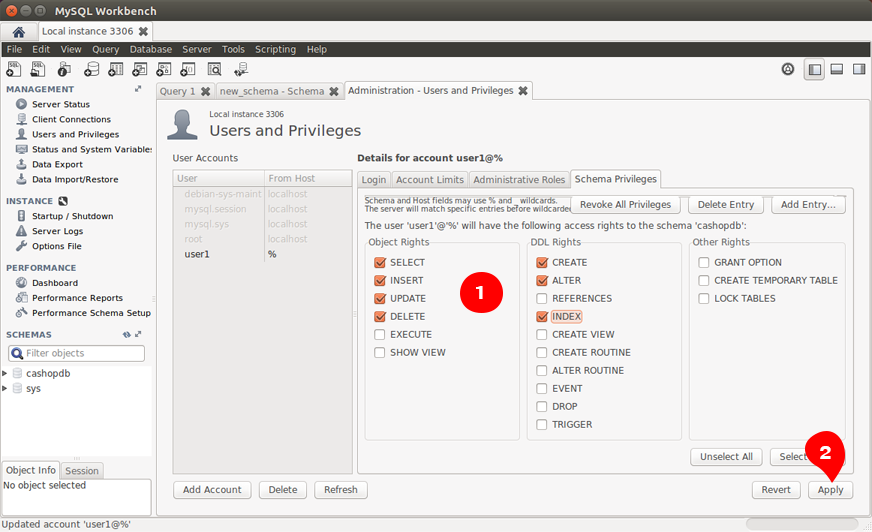Image resolution: width=872 pixels, height=532 pixels.
Task: Enable the LOCK TABLES right
Action: 704,299
